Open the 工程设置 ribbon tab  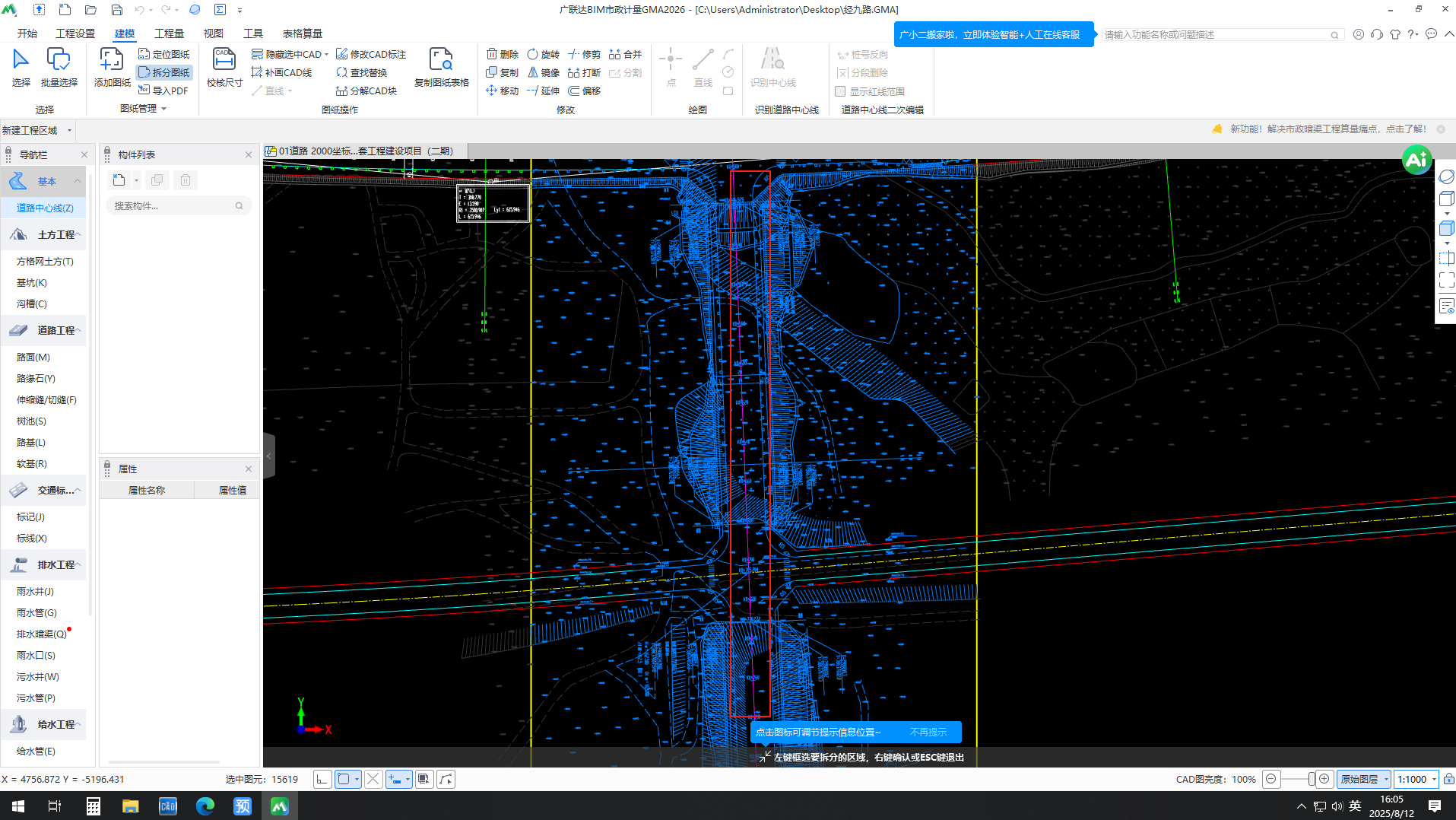click(x=75, y=33)
